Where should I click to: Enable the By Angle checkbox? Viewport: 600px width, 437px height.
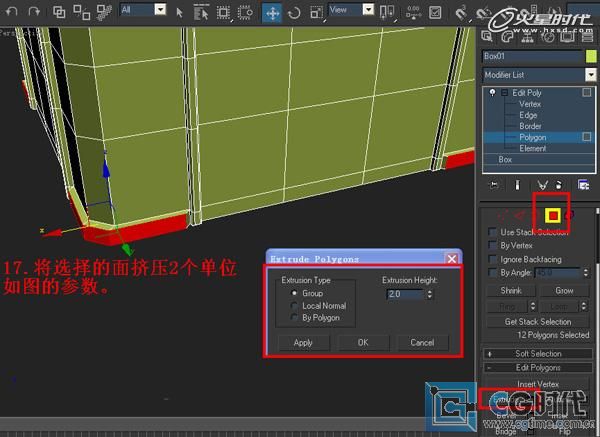[x=492, y=272]
